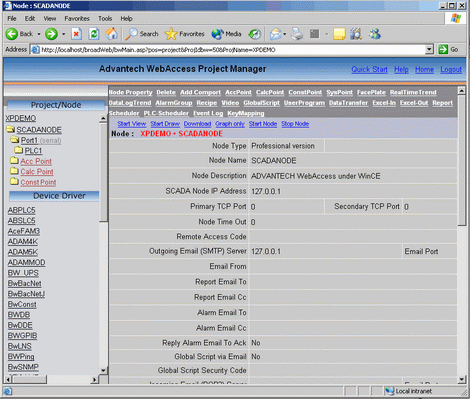Click the Print toolbar icon
Screen dimensions: 470x399
coord(297,34)
